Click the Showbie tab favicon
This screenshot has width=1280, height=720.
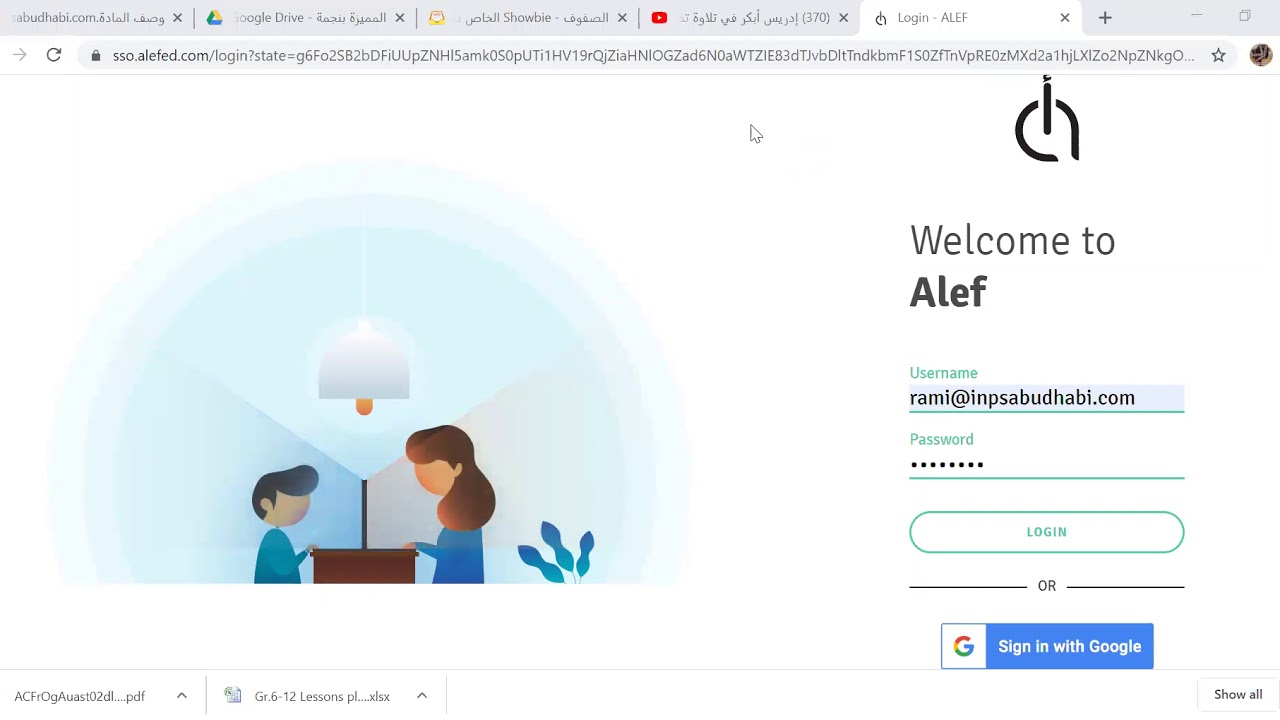tap(437, 18)
